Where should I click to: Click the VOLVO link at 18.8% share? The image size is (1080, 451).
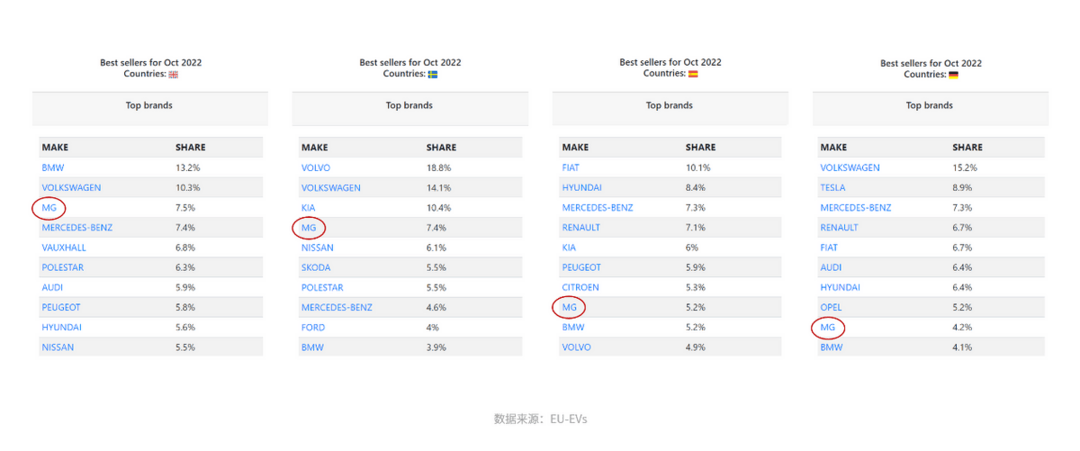[316, 168]
